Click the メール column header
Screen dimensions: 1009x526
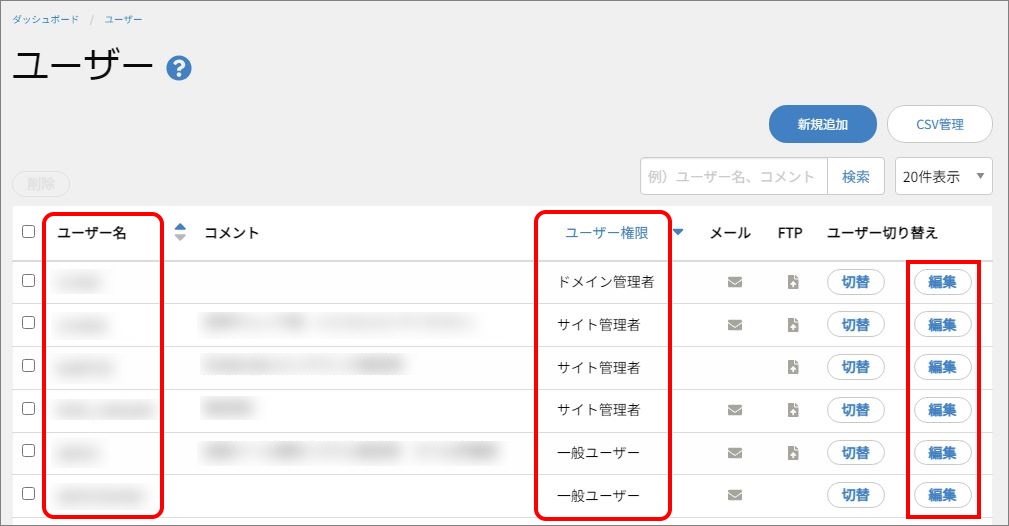click(730, 233)
